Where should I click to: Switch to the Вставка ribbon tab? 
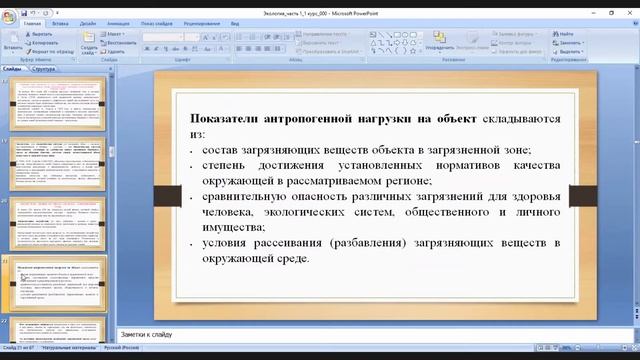point(60,24)
